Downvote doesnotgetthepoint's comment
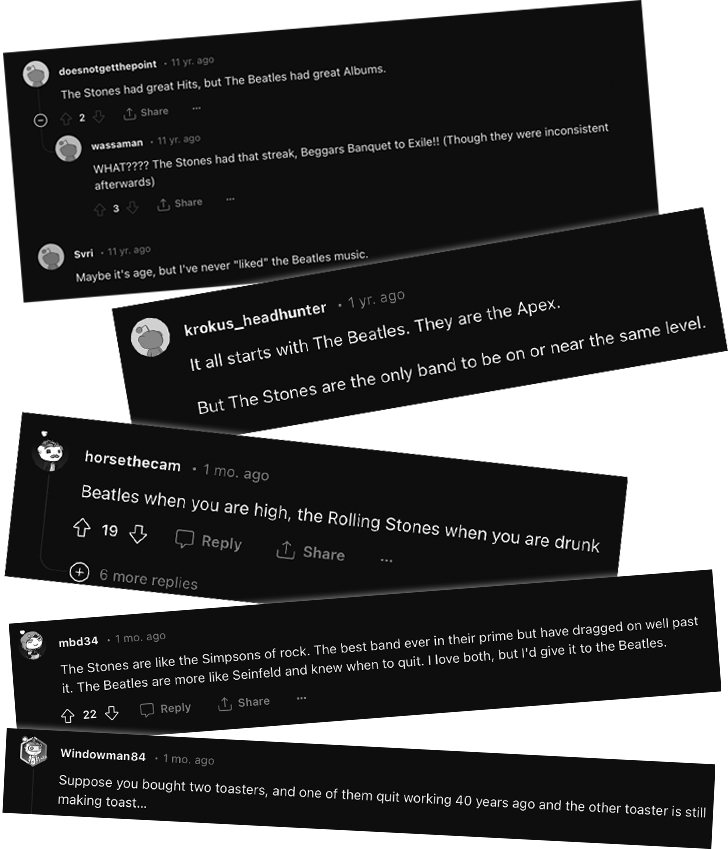Screen dimensions: 728x850 point(98,116)
